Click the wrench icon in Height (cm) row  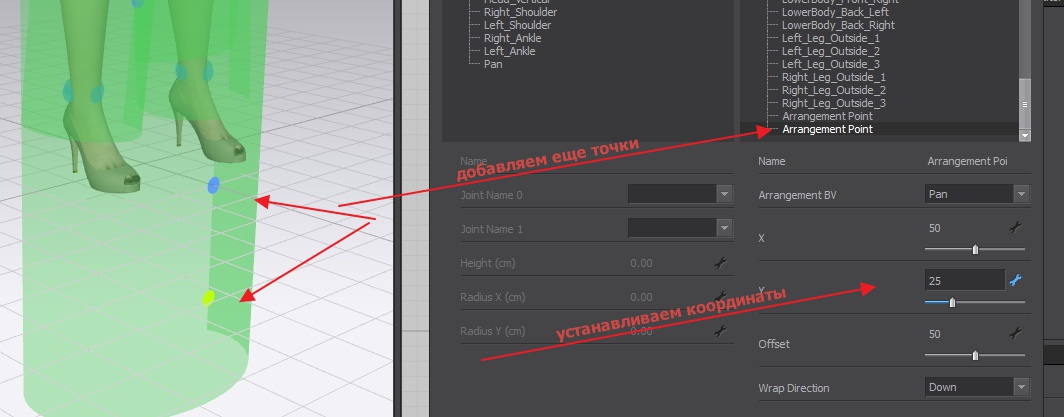(x=721, y=263)
